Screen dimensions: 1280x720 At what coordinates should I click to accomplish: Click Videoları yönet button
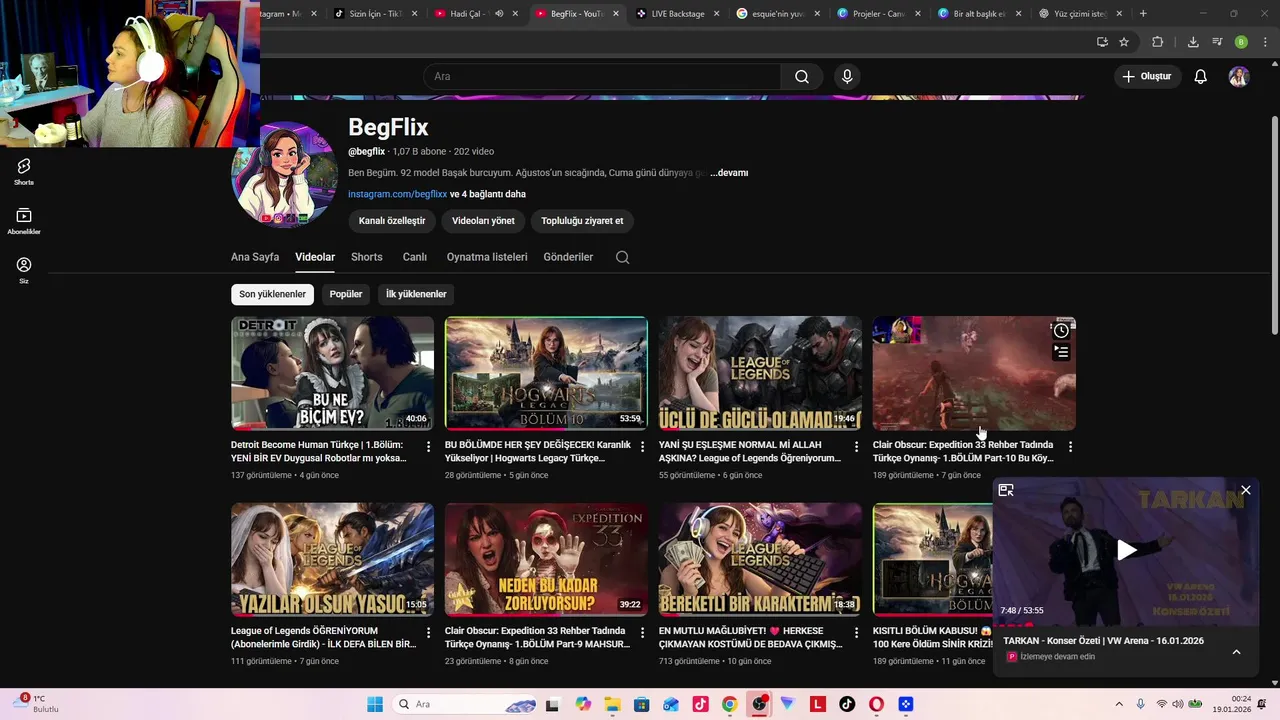pyautogui.click(x=483, y=221)
